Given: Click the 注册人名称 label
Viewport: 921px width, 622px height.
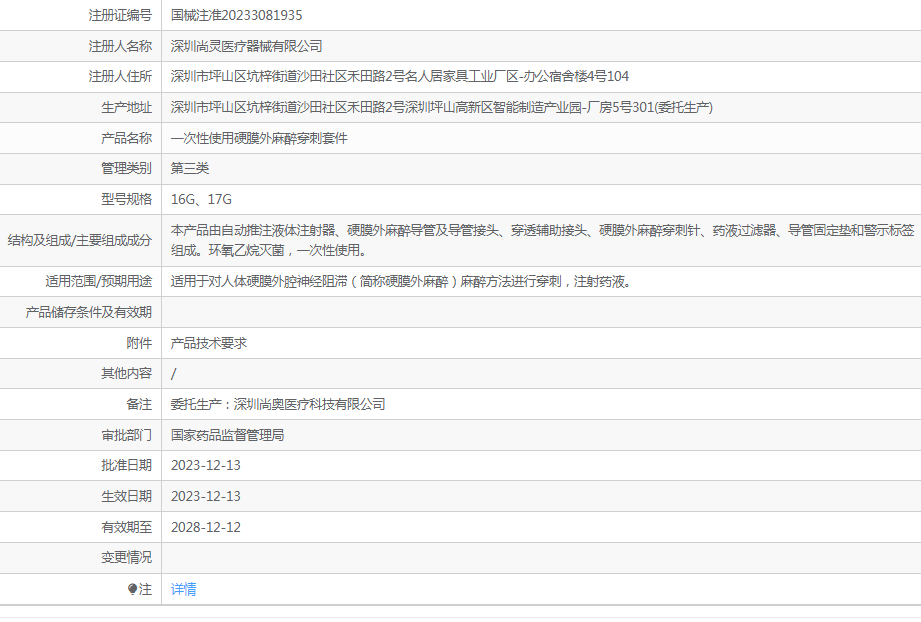Looking at the screenshot, I should click(120, 46).
